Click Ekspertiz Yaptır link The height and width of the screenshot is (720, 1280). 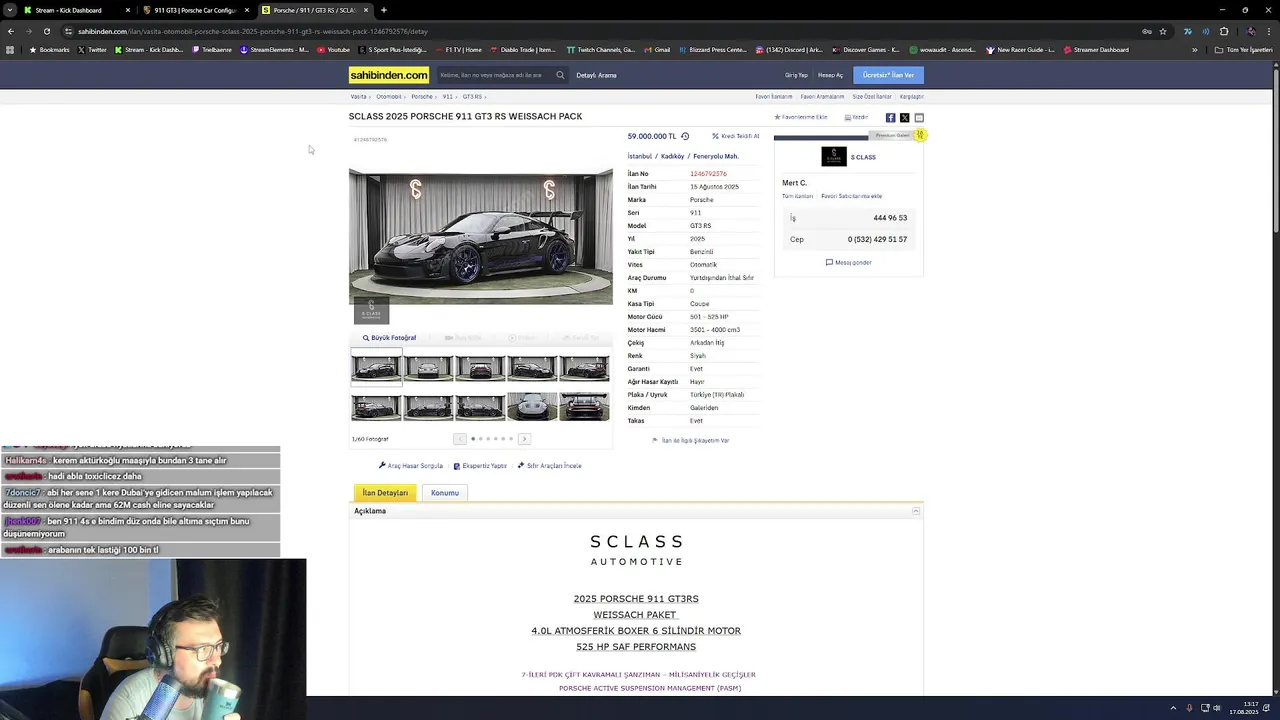coord(480,466)
